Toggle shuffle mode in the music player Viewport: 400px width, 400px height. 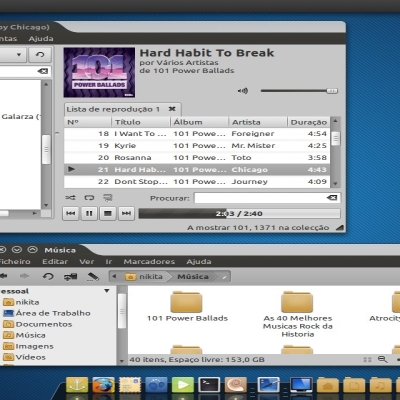pos(70,198)
